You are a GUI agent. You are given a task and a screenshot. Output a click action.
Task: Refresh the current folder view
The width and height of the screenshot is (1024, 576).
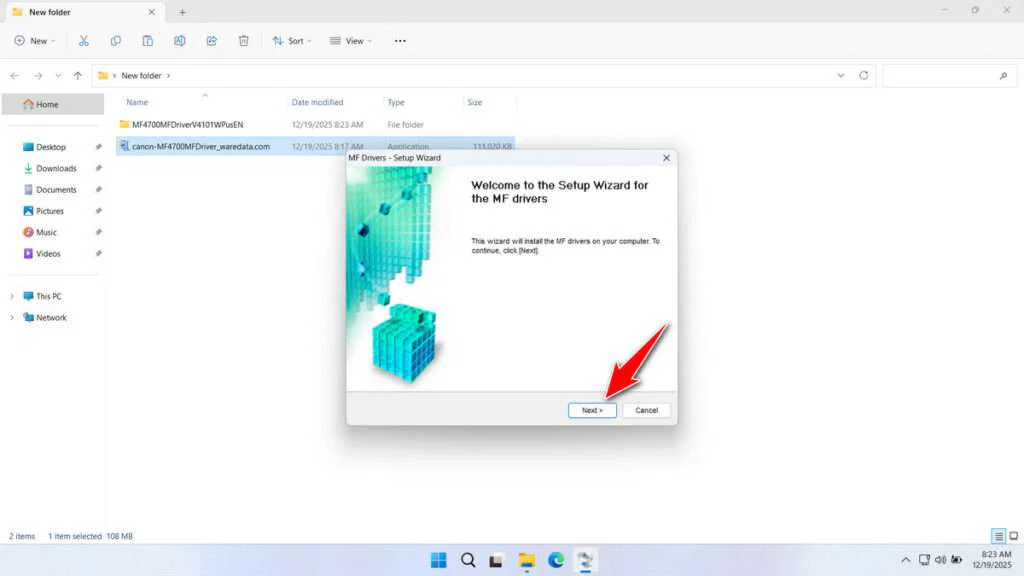coord(864,76)
